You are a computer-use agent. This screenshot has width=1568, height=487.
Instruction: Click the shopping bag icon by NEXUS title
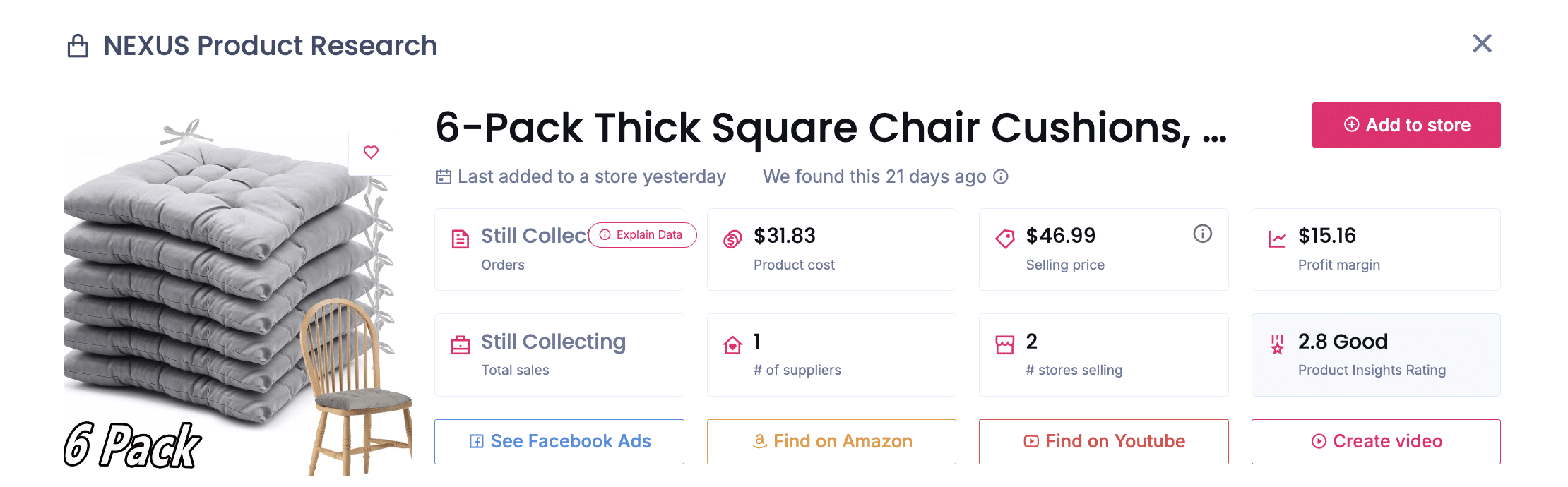pyautogui.click(x=78, y=47)
